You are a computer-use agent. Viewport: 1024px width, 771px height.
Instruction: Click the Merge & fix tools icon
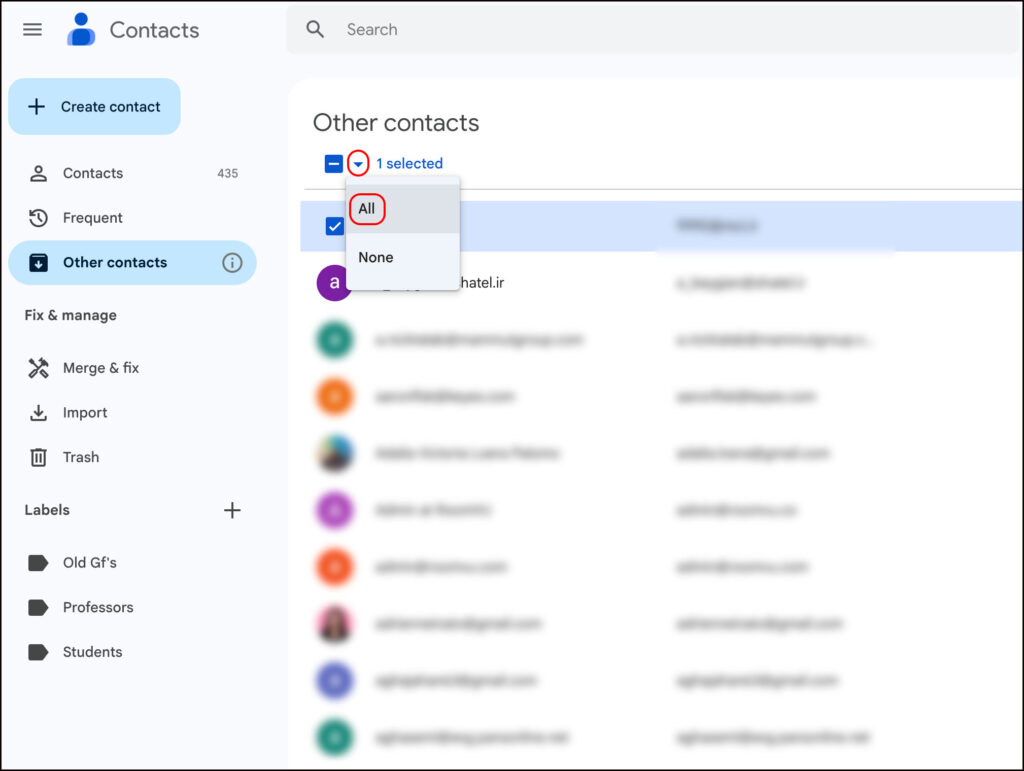point(38,368)
